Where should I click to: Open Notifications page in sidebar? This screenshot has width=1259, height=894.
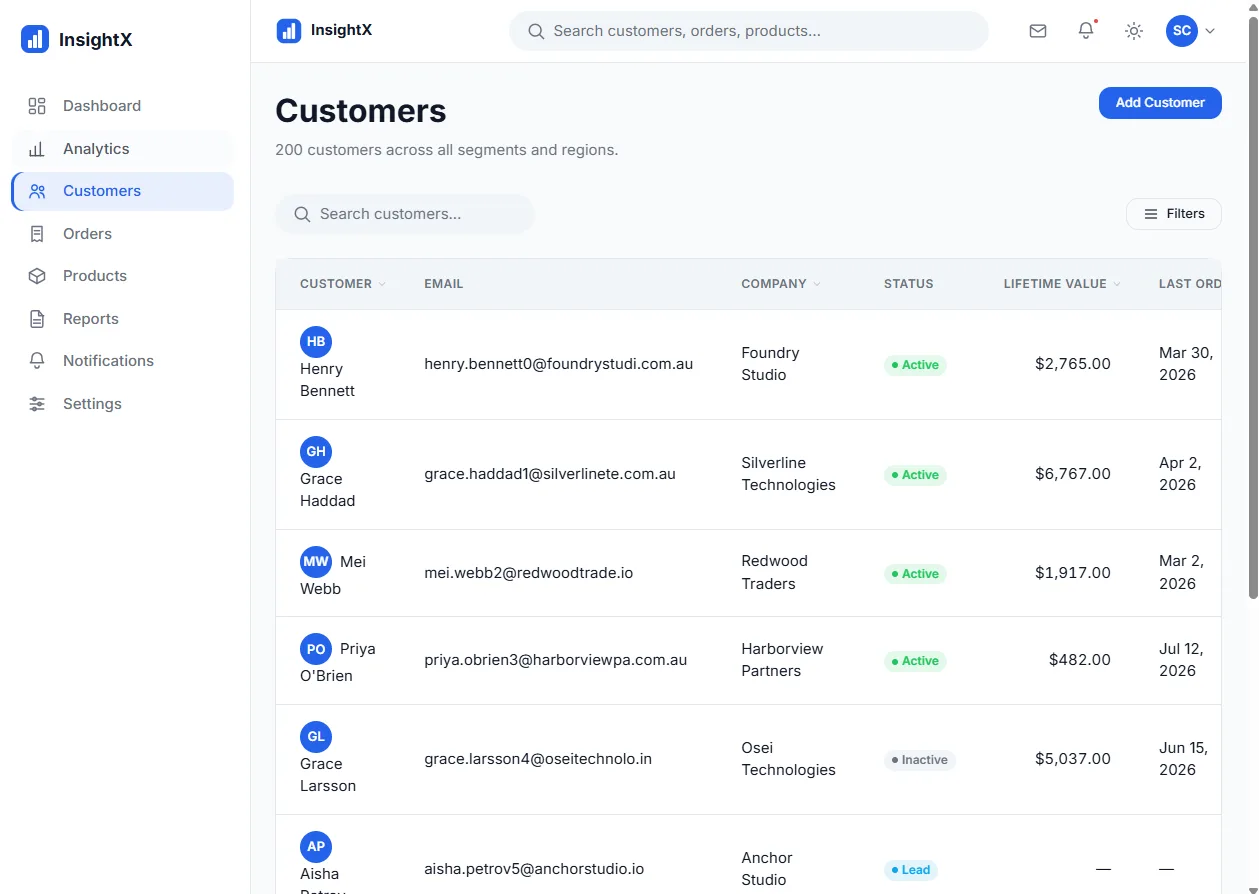123,361
